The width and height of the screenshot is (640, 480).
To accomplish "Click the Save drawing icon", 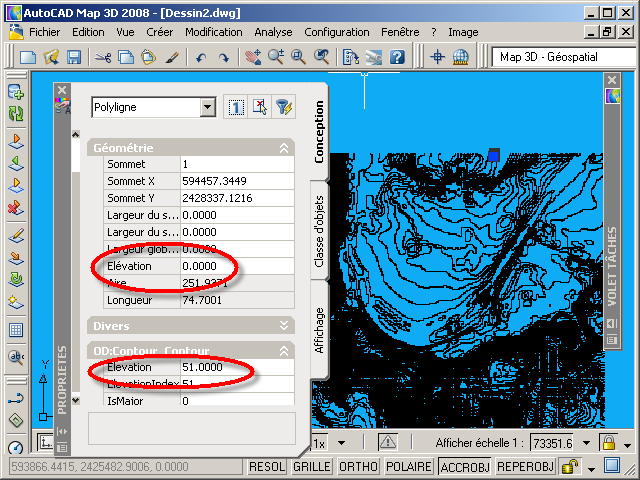I will [73, 57].
